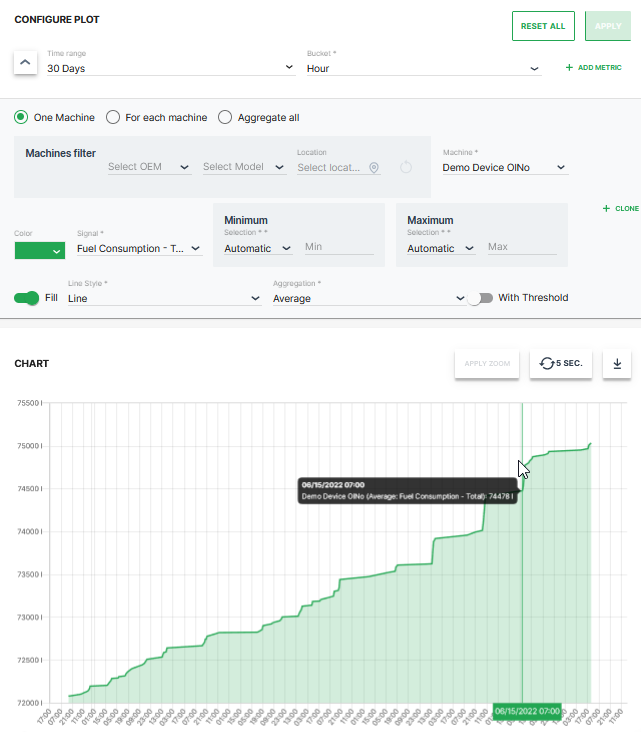Click the location pin icon
Viewport: 641px width, 732px height.
click(374, 168)
